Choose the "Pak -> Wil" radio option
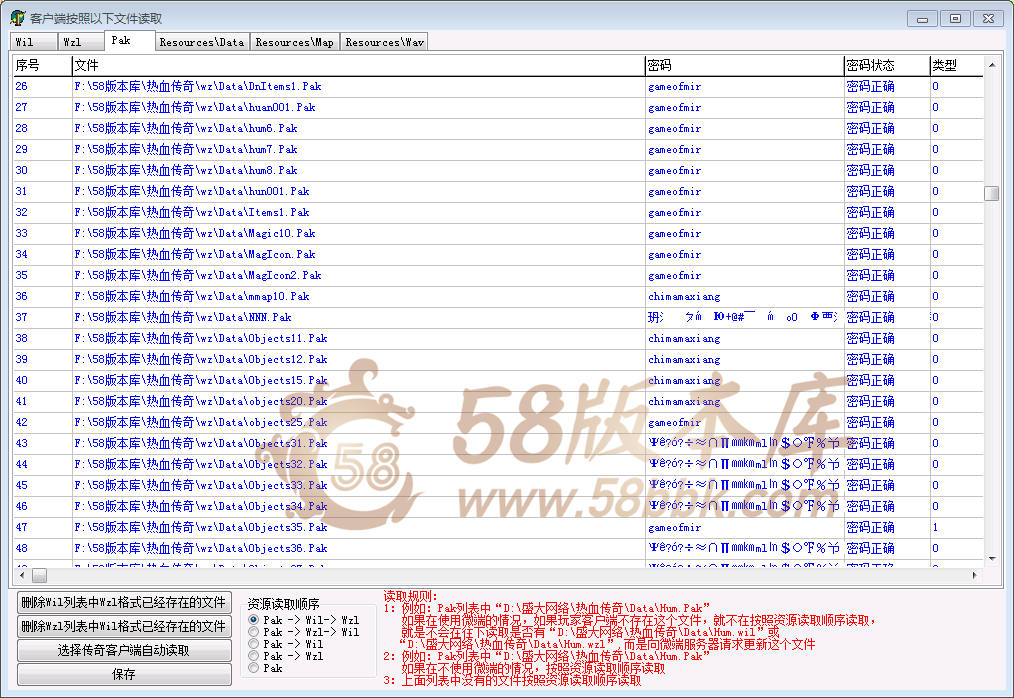Viewport: 1014px width, 698px height. click(254, 644)
